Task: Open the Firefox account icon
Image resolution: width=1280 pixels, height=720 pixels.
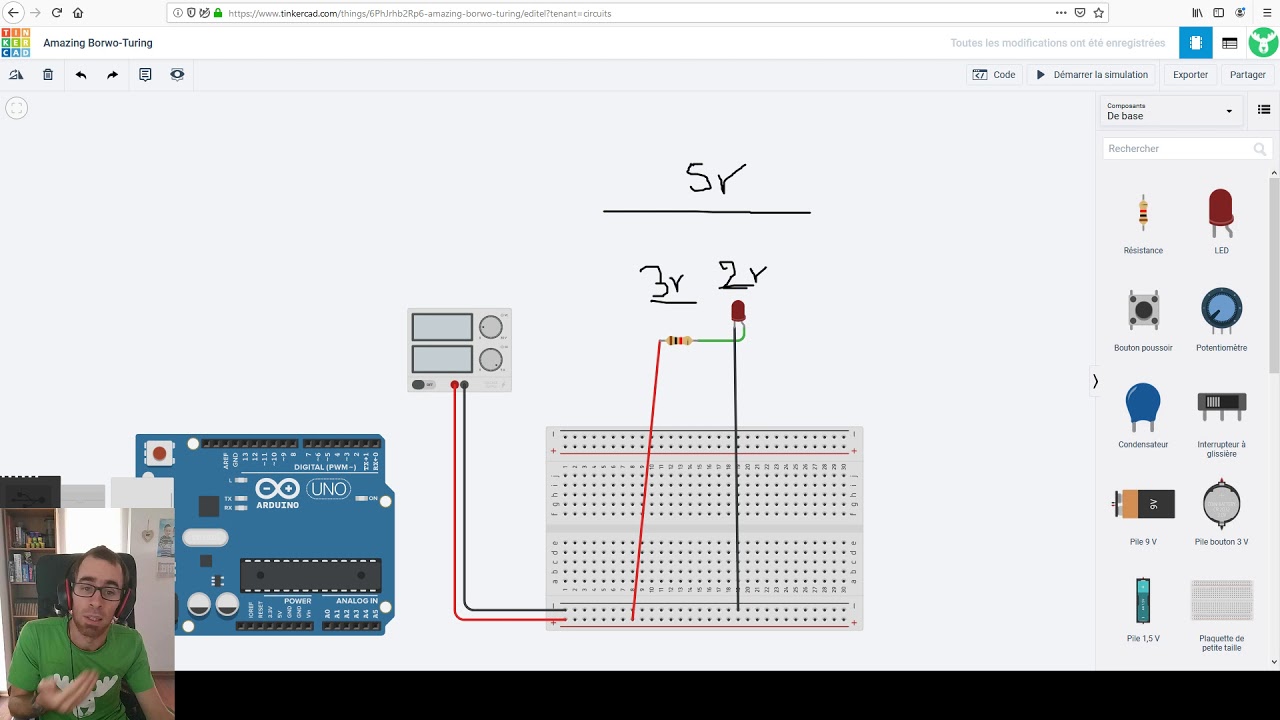Action: pyautogui.click(x=1240, y=13)
